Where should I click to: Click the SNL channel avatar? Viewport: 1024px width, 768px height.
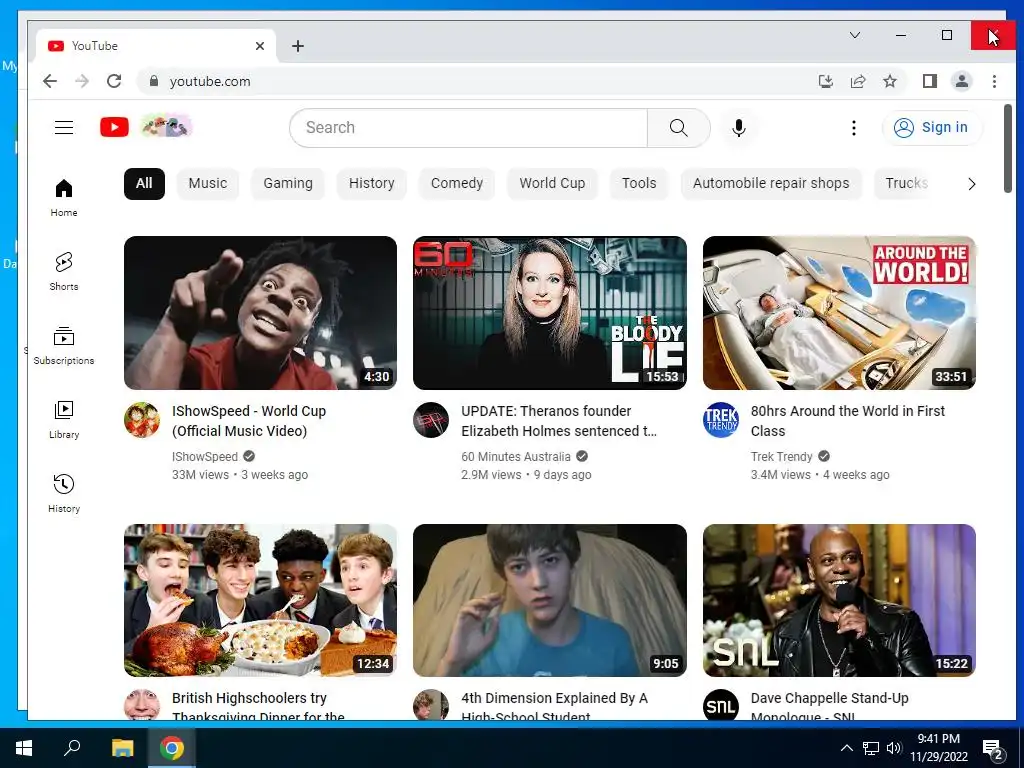point(721,705)
